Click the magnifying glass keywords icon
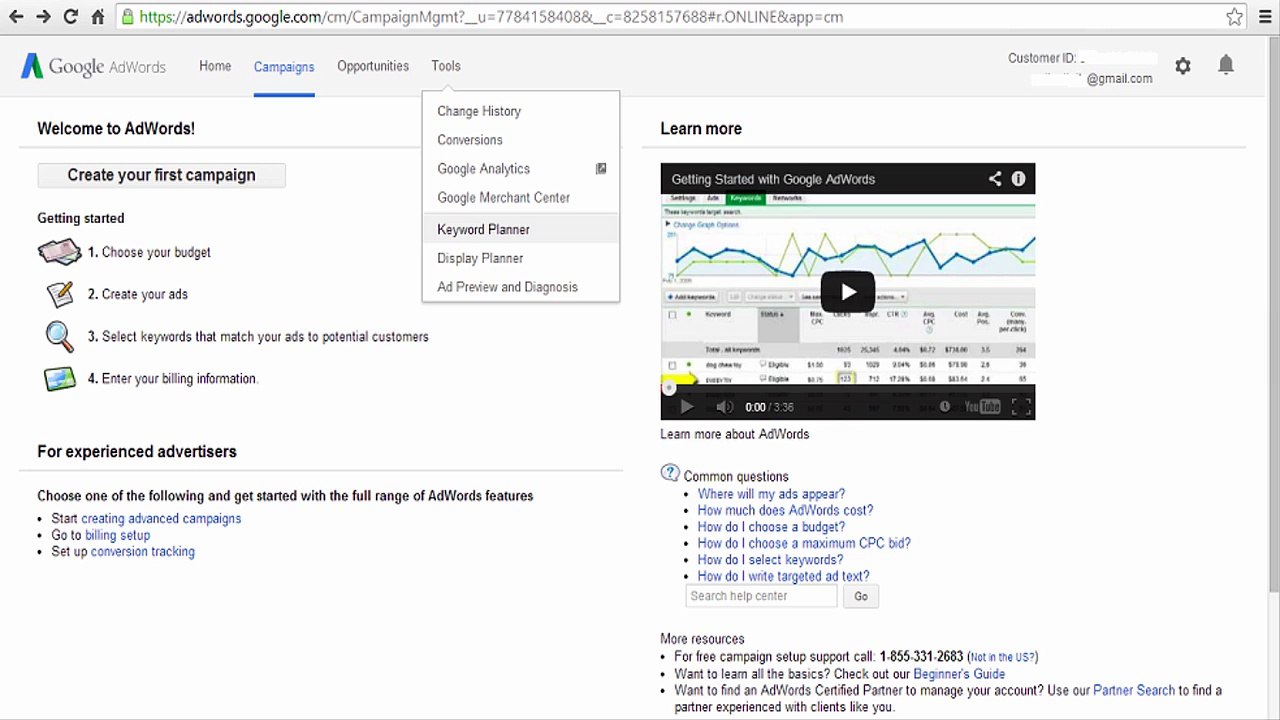This screenshot has height=720, width=1280. pyautogui.click(x=60, y=337)
